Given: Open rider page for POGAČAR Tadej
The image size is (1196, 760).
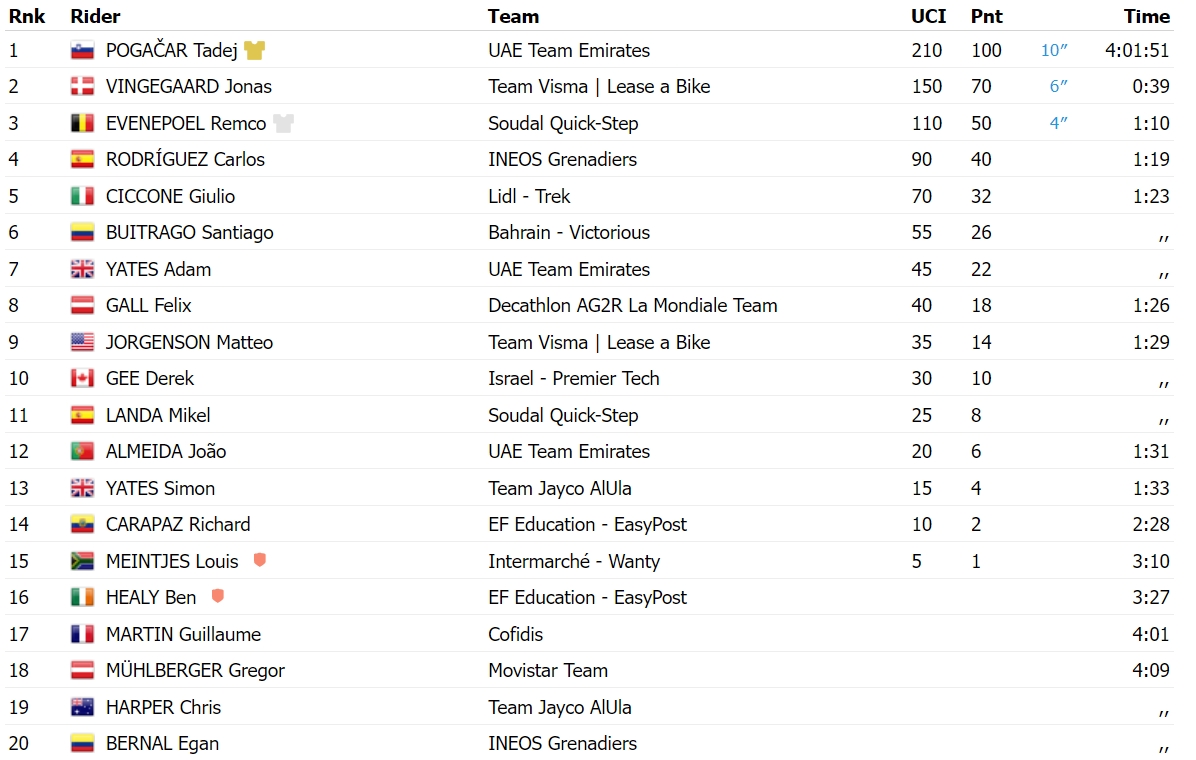Looking at the screenshot, I should coord(172,50).
